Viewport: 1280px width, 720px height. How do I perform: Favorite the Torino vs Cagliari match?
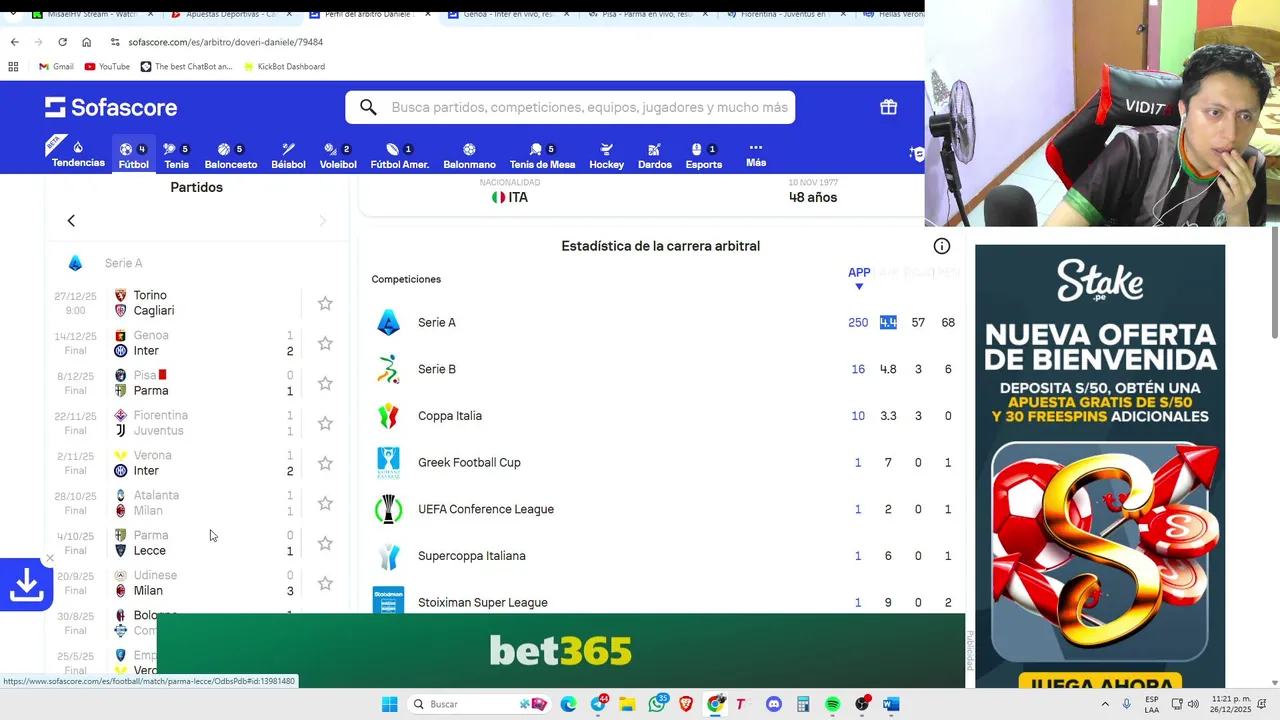click(325, 303)
